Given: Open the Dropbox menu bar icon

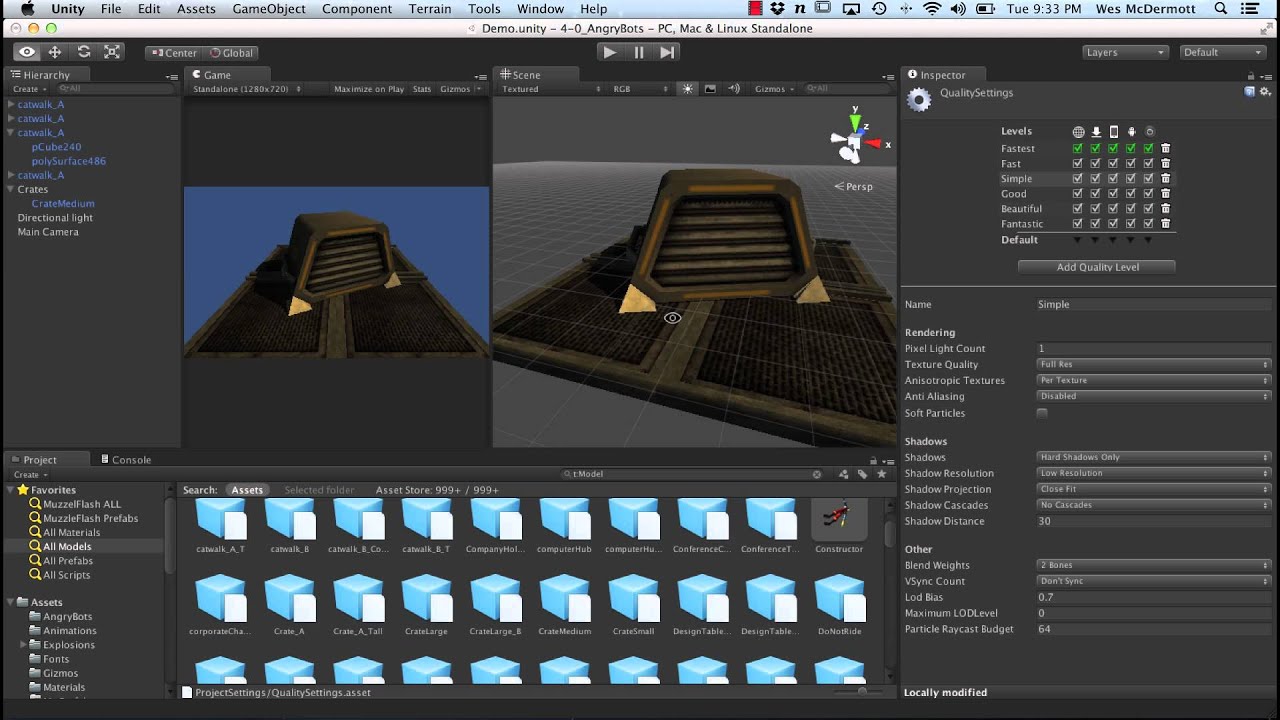Looking at the screenshot, I should point(777,9).
